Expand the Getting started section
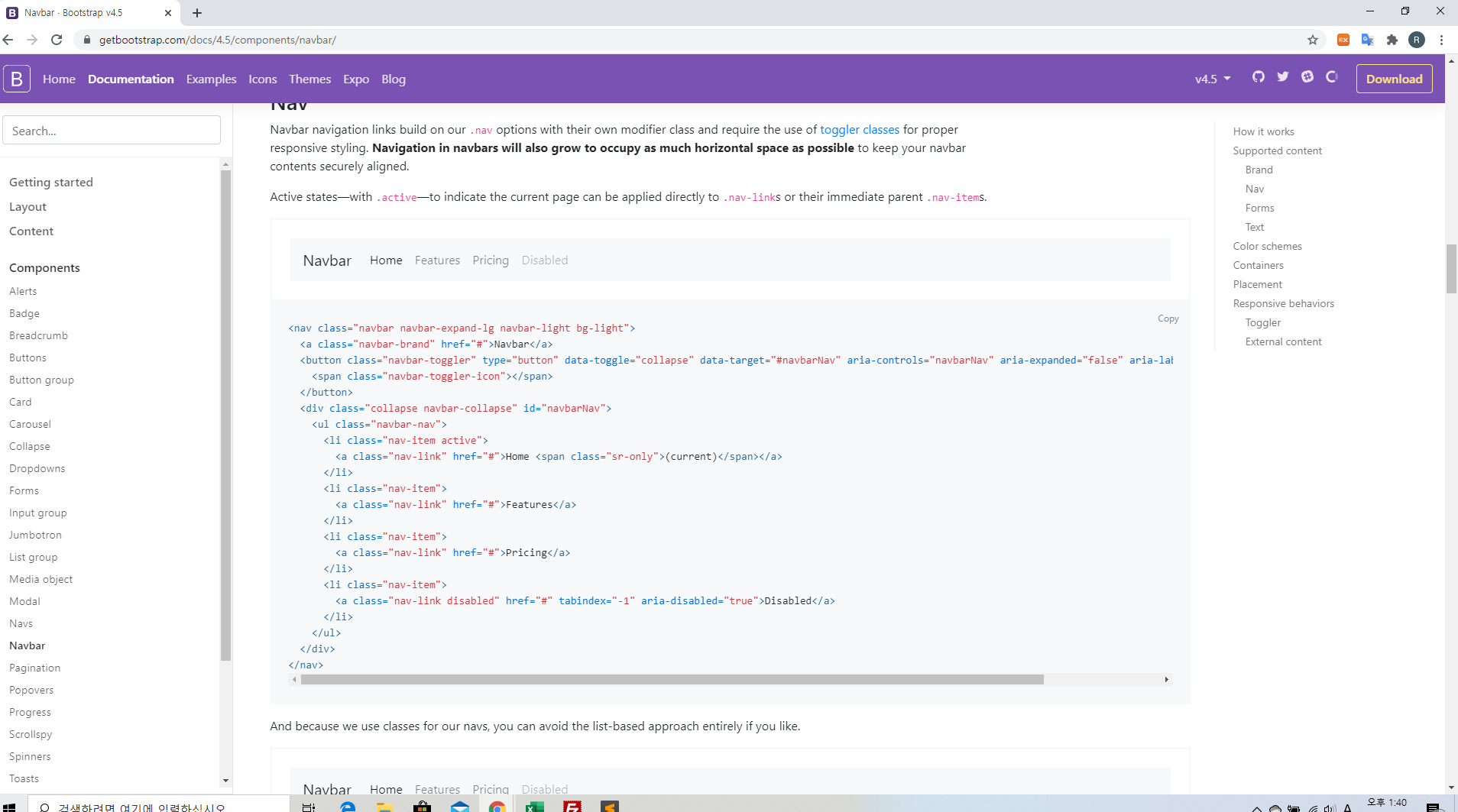Image resolution: width=1458 pixels, height=812 pixels. [51, 182]
